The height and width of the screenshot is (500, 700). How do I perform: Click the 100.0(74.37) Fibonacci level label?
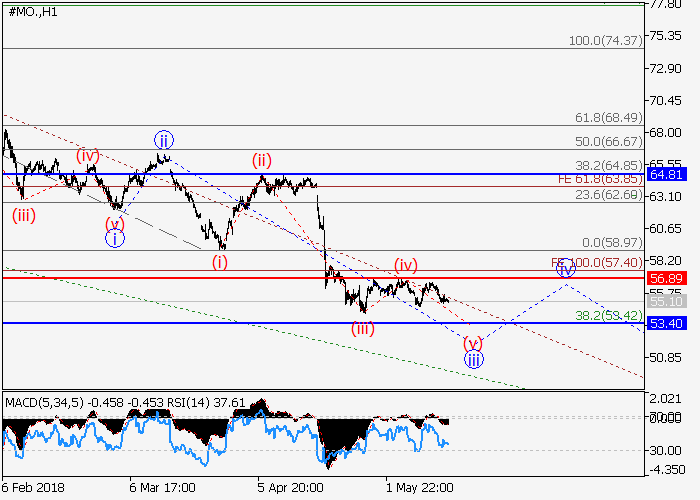pyautogui.click(x=604, y=41)
